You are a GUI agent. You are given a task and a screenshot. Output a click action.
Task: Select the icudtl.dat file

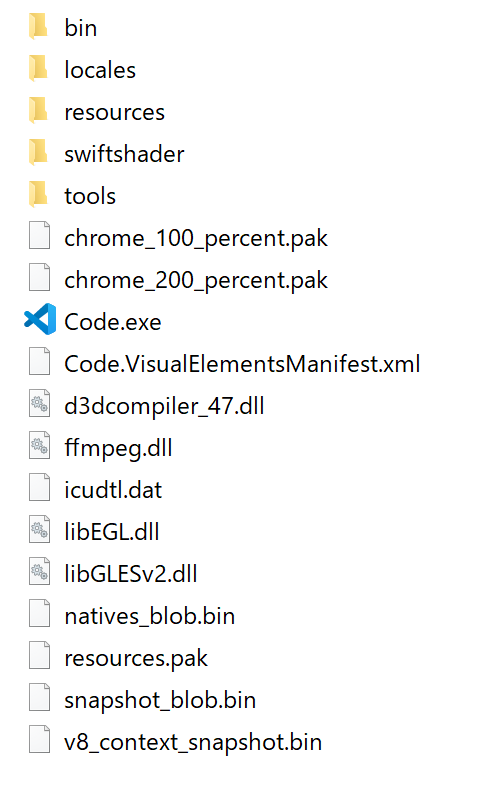113,490
